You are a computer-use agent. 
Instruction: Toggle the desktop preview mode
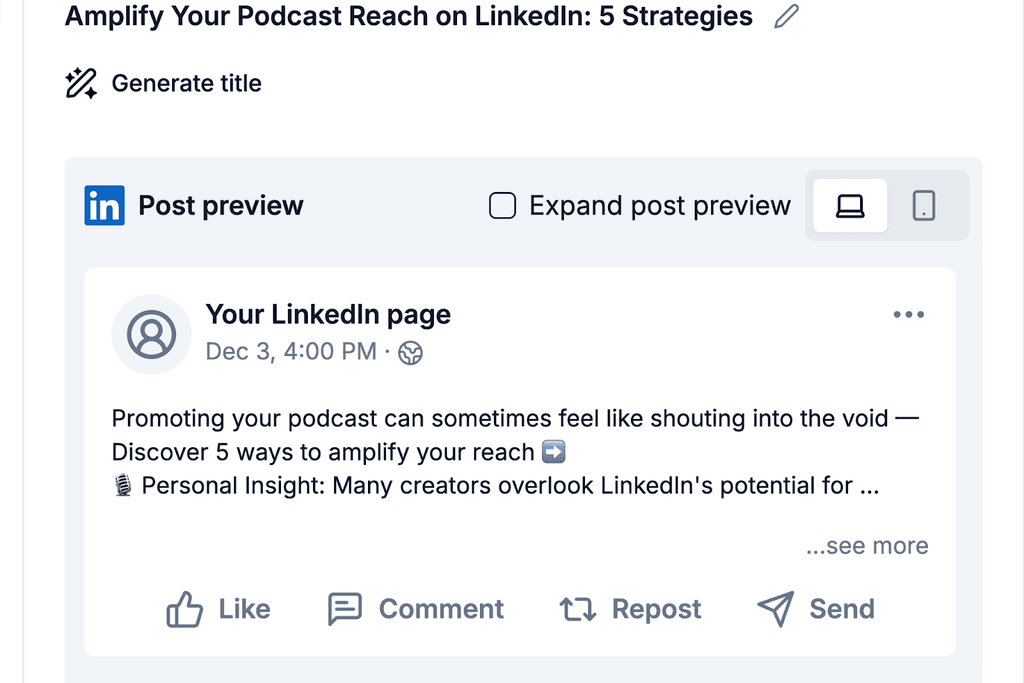(x=849, y=205)
